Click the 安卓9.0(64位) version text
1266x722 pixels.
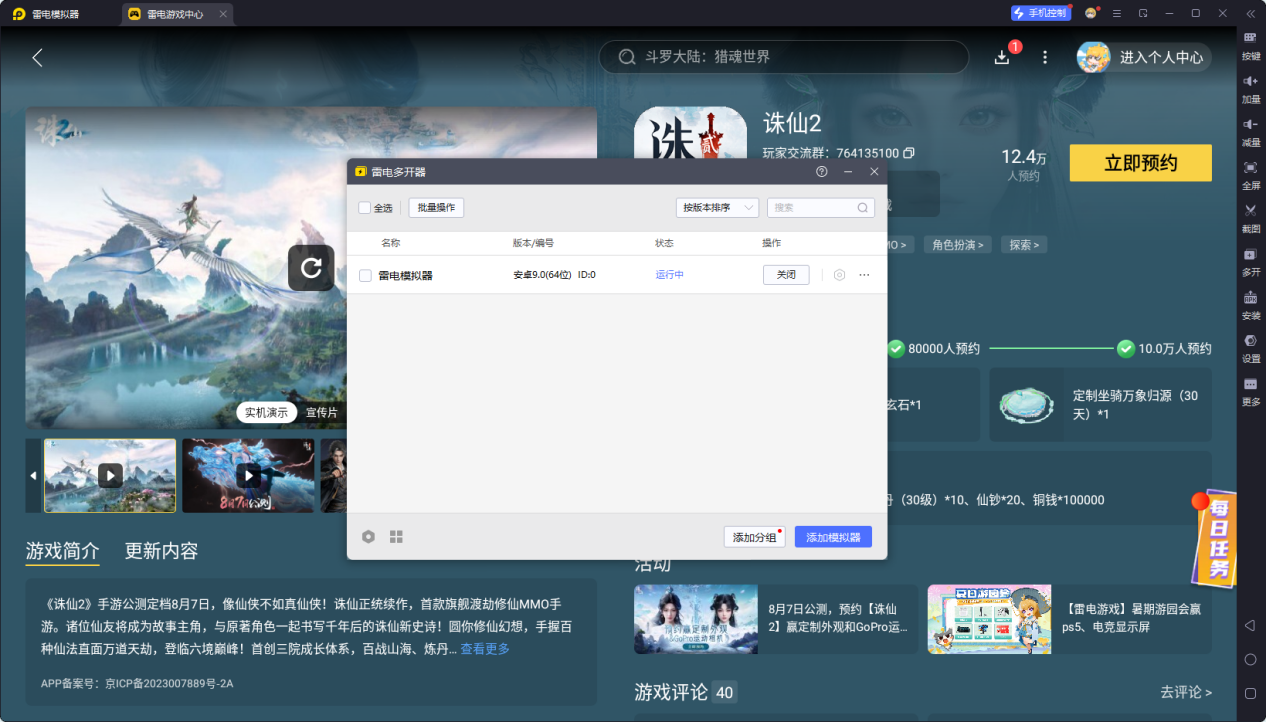[542, 275]
